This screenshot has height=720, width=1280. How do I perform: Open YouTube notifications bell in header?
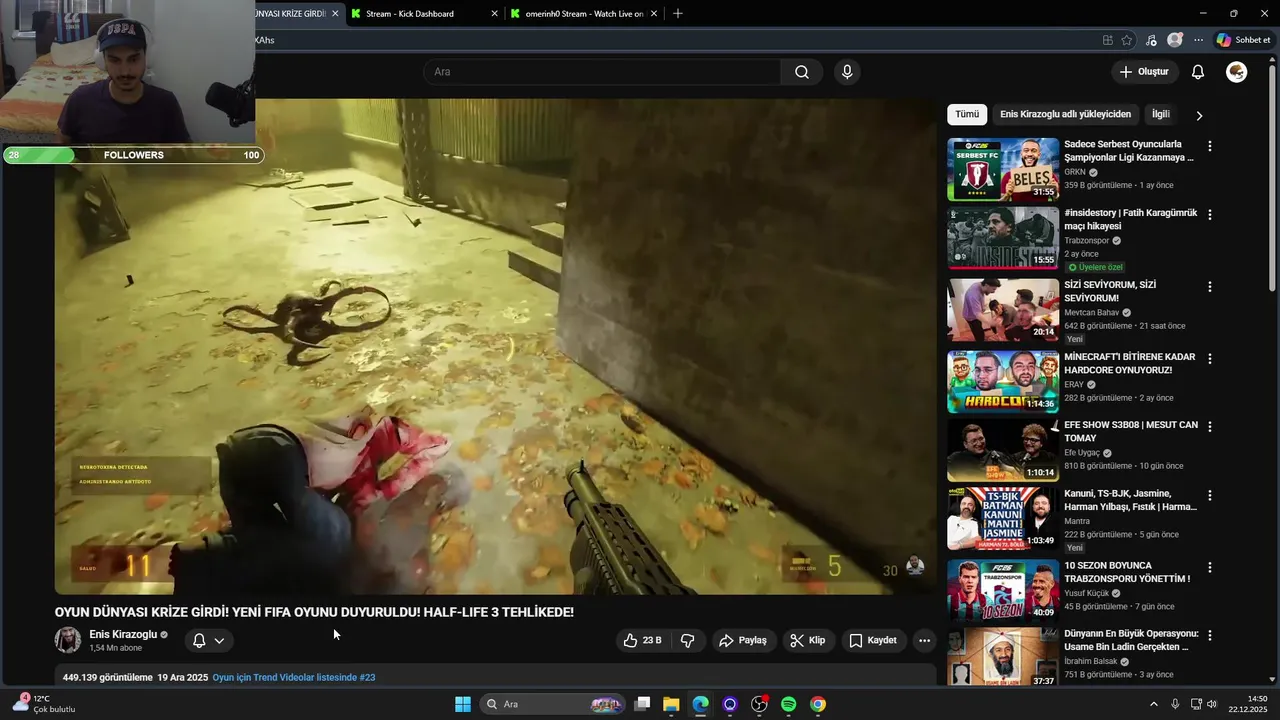1198,72
